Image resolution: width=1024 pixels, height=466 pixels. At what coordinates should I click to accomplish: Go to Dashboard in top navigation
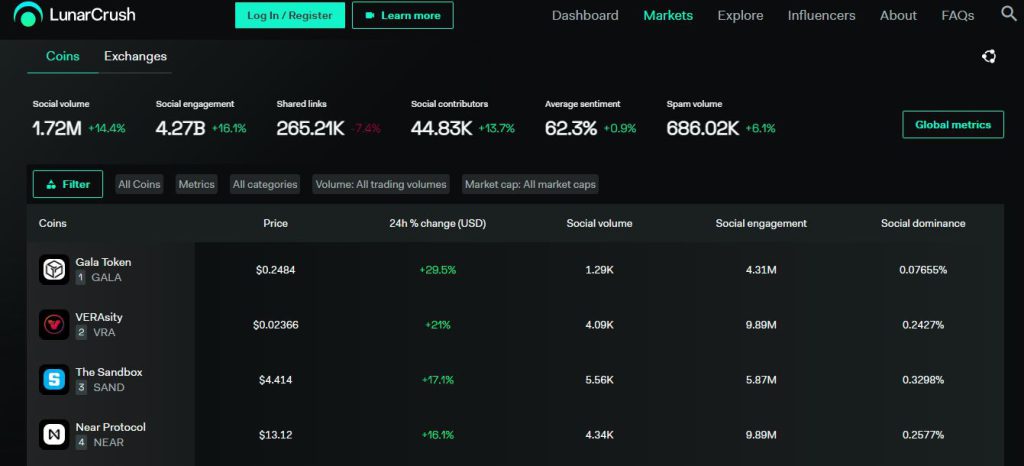click(x=585, y=15)
